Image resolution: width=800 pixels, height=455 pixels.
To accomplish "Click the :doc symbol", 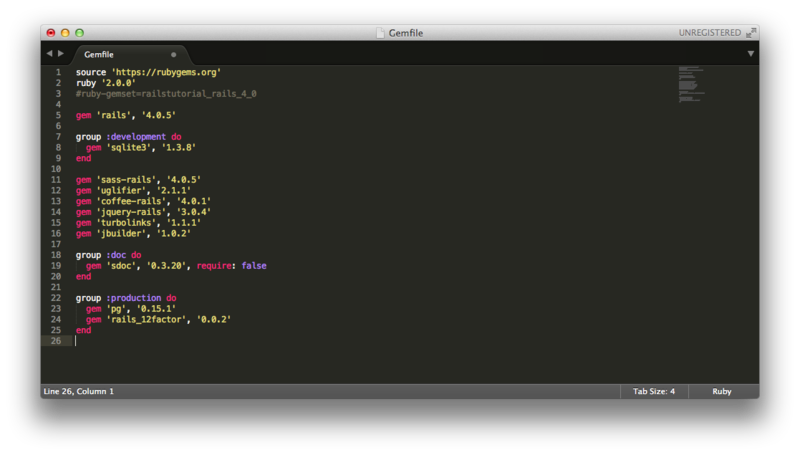I will point(116,255).
